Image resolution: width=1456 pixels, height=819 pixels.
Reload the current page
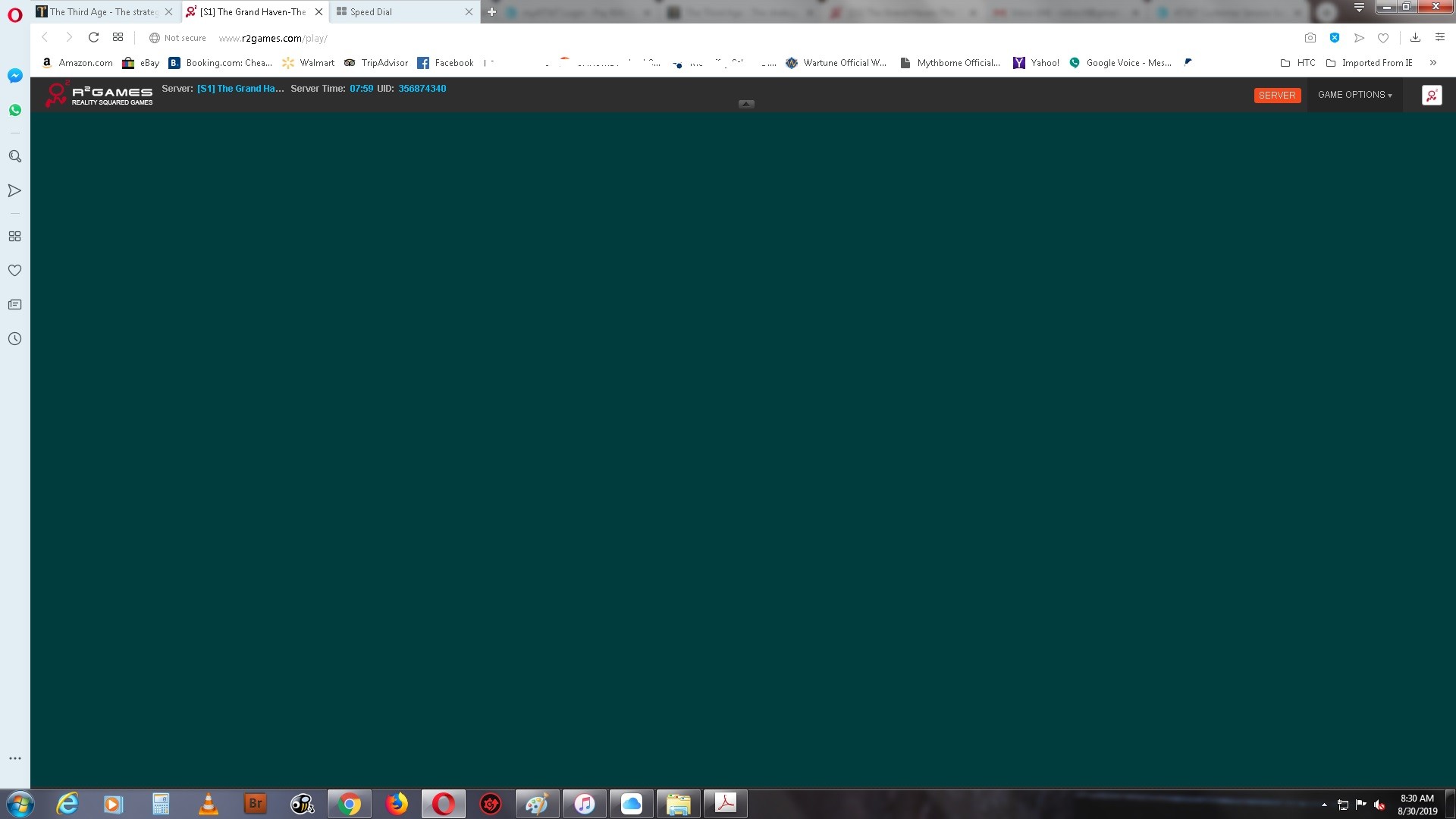coord(93,38)
